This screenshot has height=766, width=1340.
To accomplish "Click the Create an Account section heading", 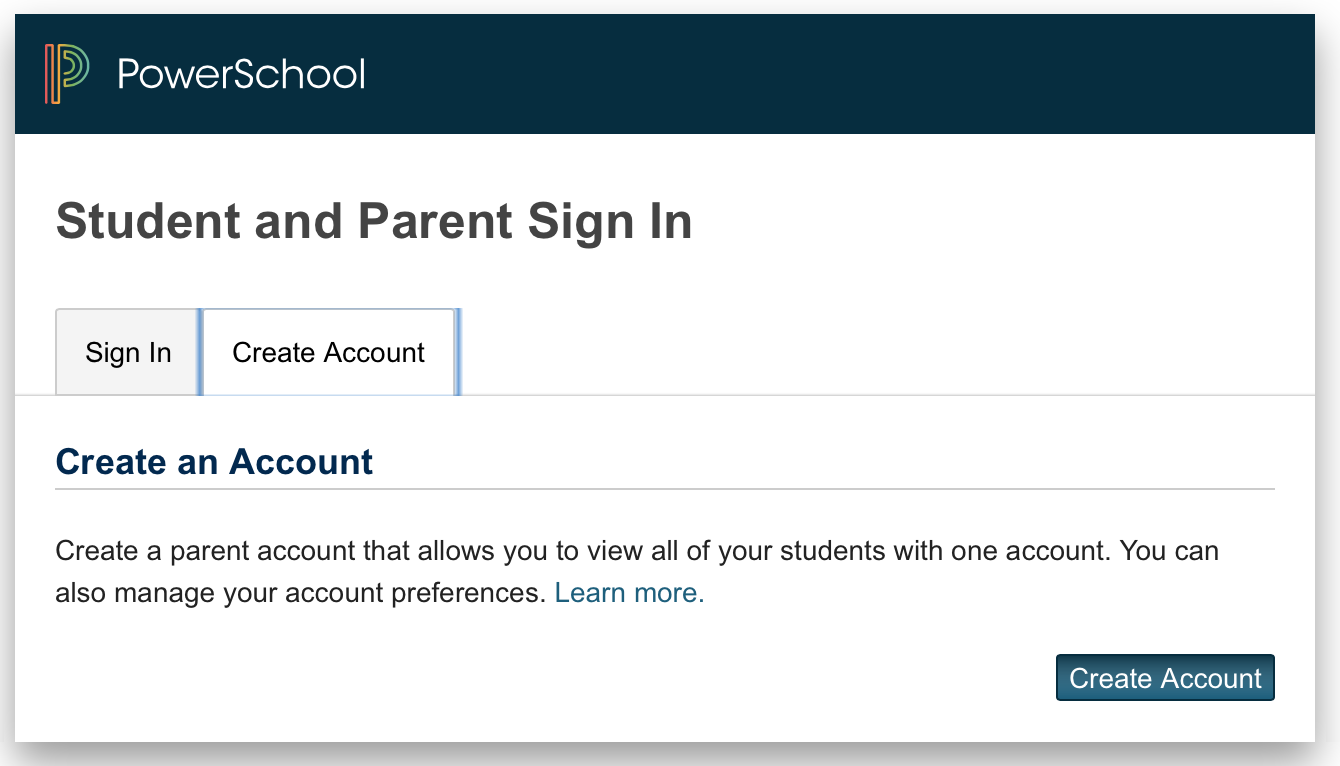I will pos(214,462).
